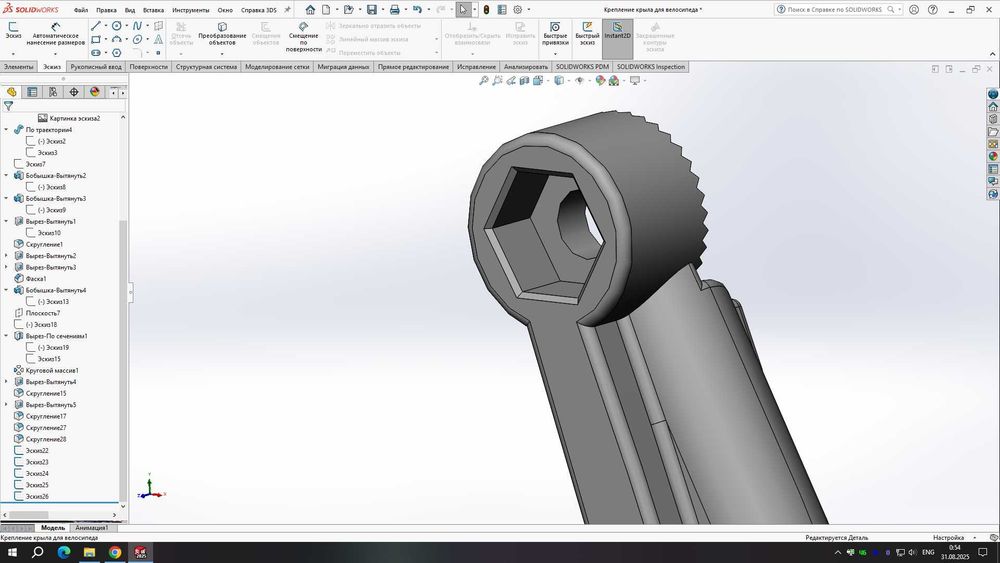Pin the menu bar with pushpin

(x=288, y=10)
